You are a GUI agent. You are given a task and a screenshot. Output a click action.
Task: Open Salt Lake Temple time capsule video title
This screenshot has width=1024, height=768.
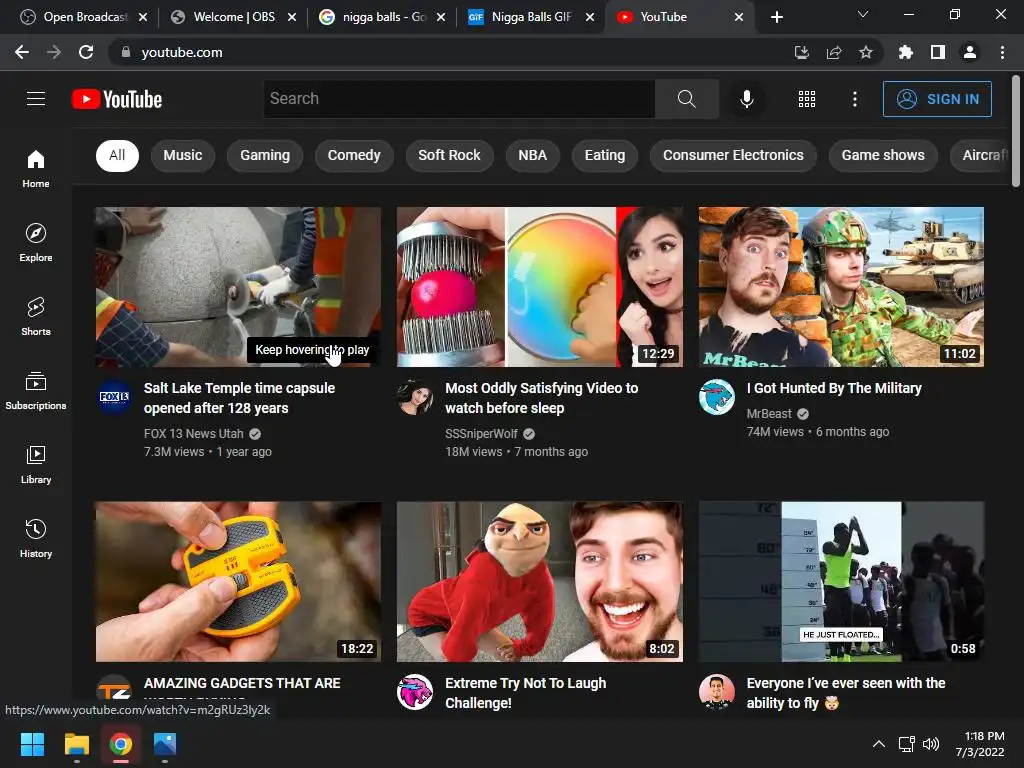click(239, 398)
